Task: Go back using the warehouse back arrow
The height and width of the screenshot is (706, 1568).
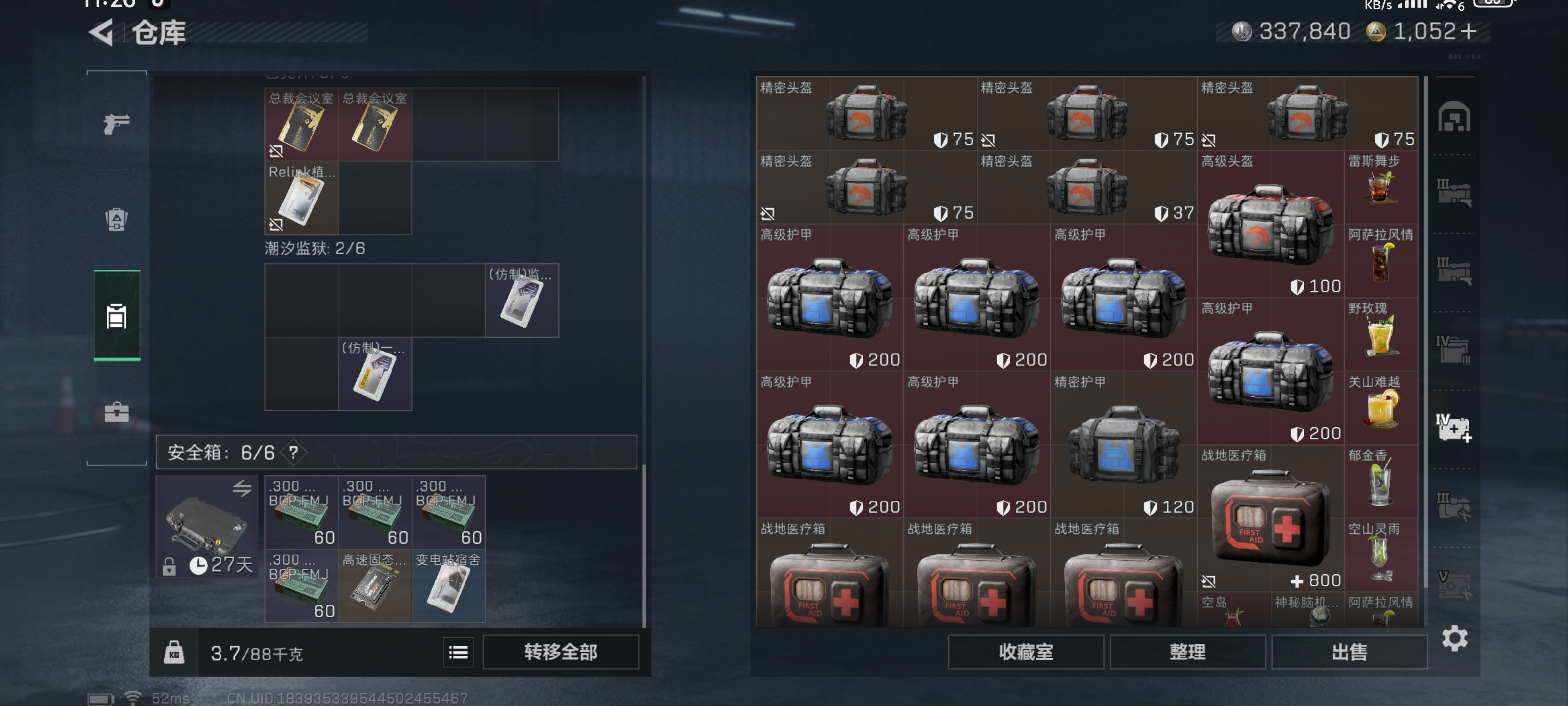Action: (101, 32)
